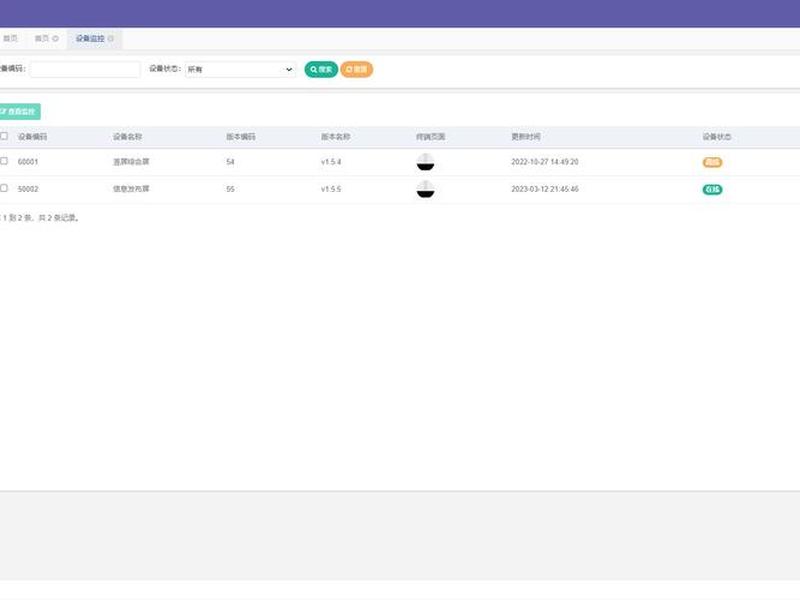Click the version code 55
Screen dimensions: 800x600
pos(230,189)
